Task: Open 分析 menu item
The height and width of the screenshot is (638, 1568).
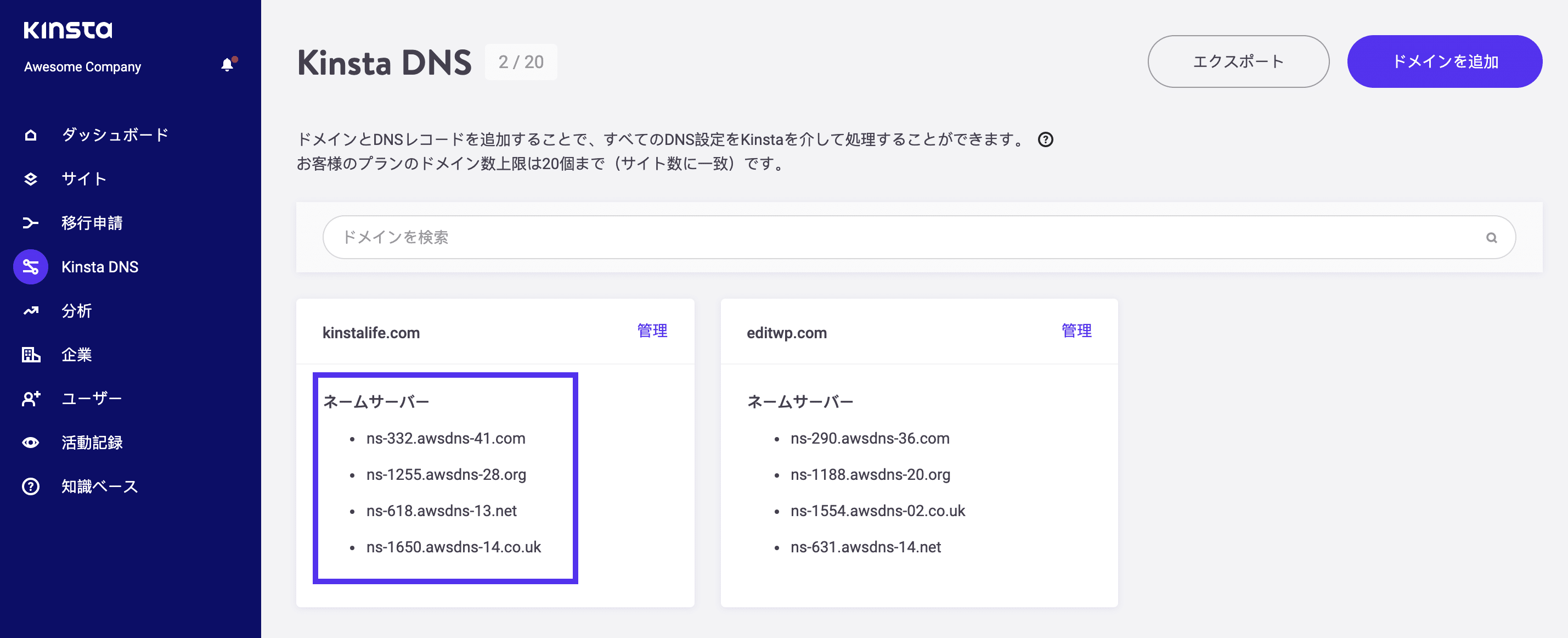Action: pos(77,311)
